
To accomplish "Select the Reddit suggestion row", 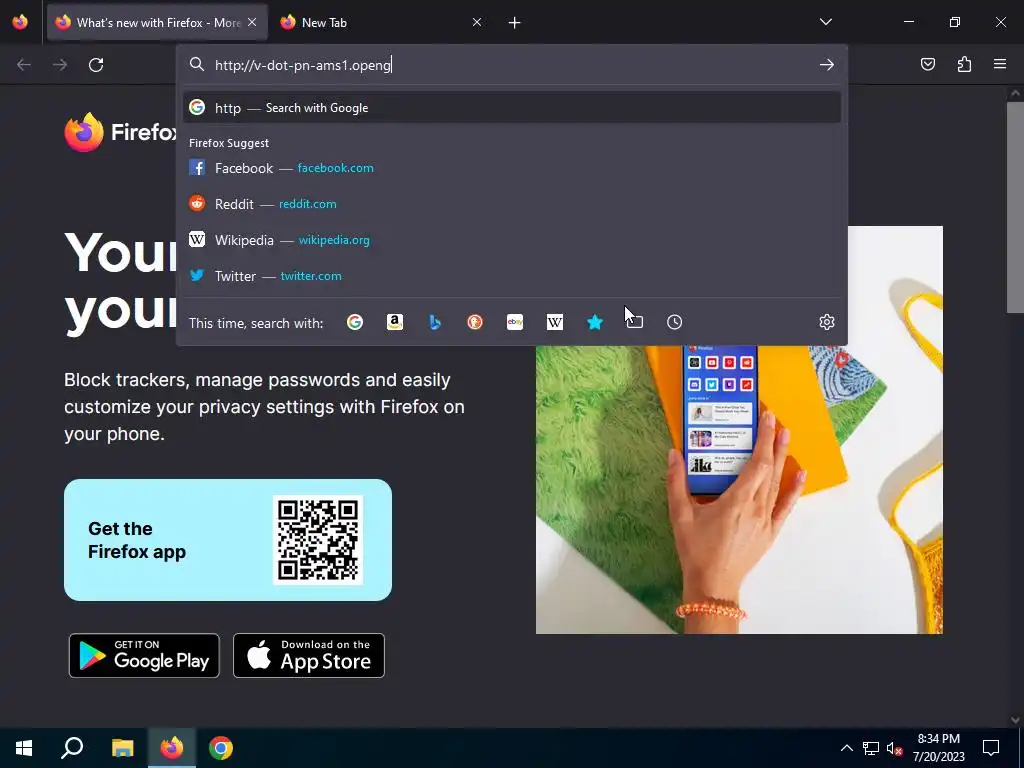I will [x=512, y=204].
